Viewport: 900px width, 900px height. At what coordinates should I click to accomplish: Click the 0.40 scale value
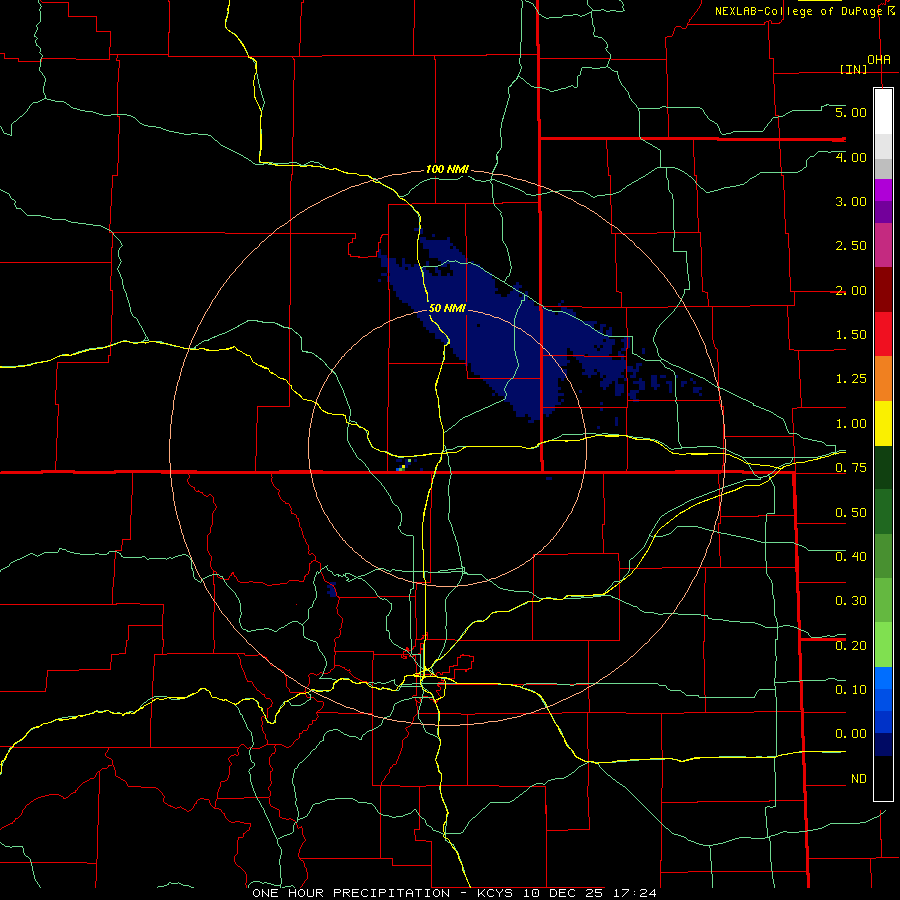851,557
